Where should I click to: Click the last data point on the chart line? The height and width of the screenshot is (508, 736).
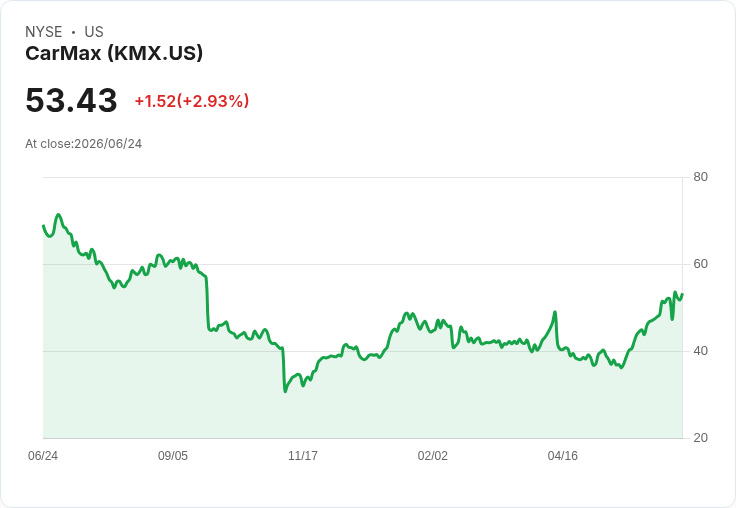click(x=682, y=294)
